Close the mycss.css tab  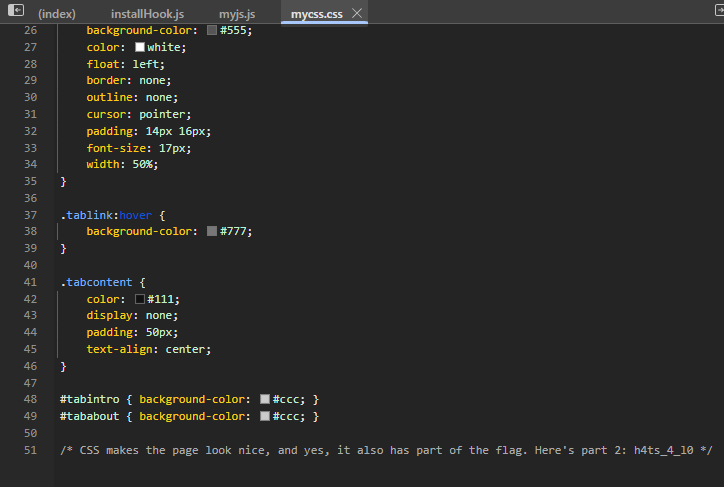coord(357,13)
